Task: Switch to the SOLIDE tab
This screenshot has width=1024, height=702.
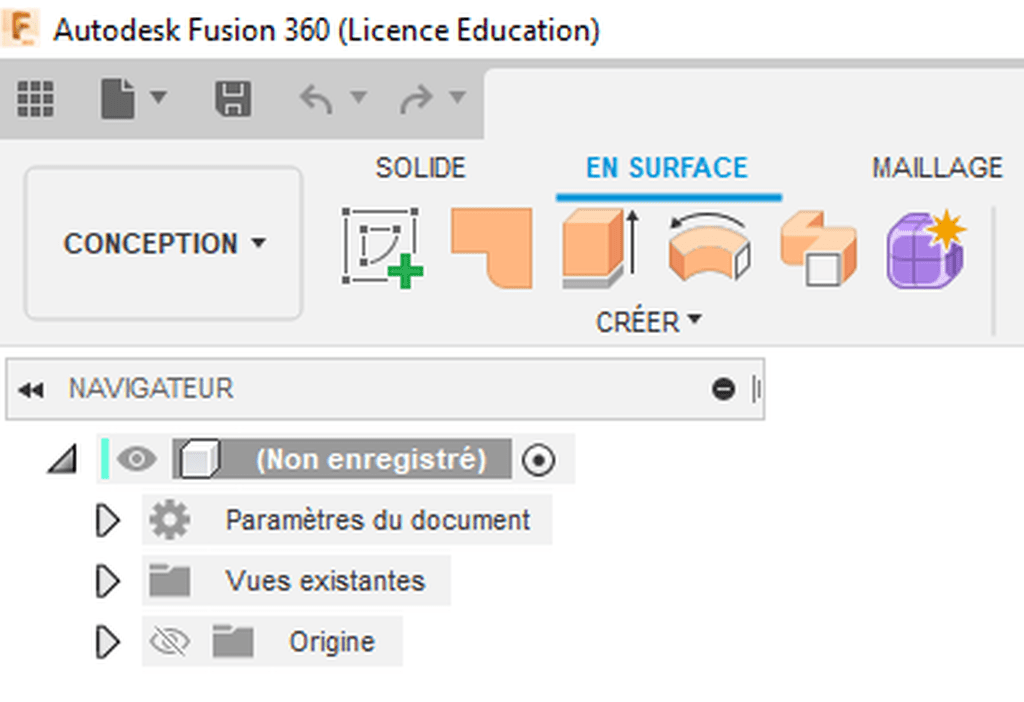Action: [421, 168]
